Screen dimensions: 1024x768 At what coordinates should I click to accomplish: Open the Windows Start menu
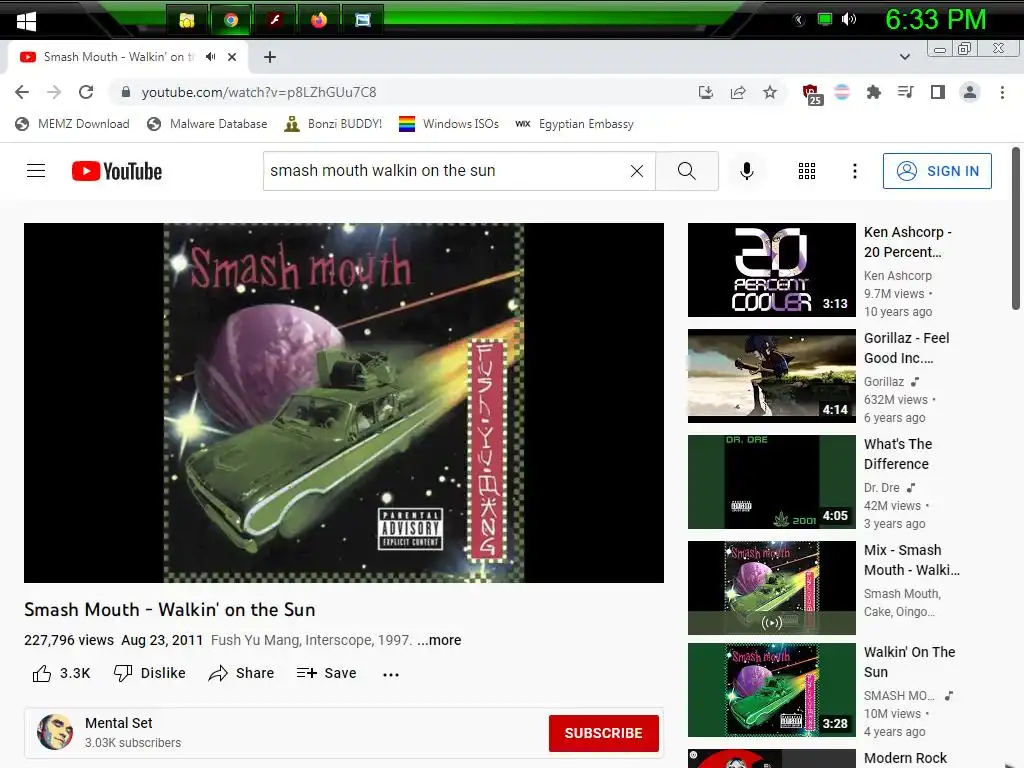point(26,21)
